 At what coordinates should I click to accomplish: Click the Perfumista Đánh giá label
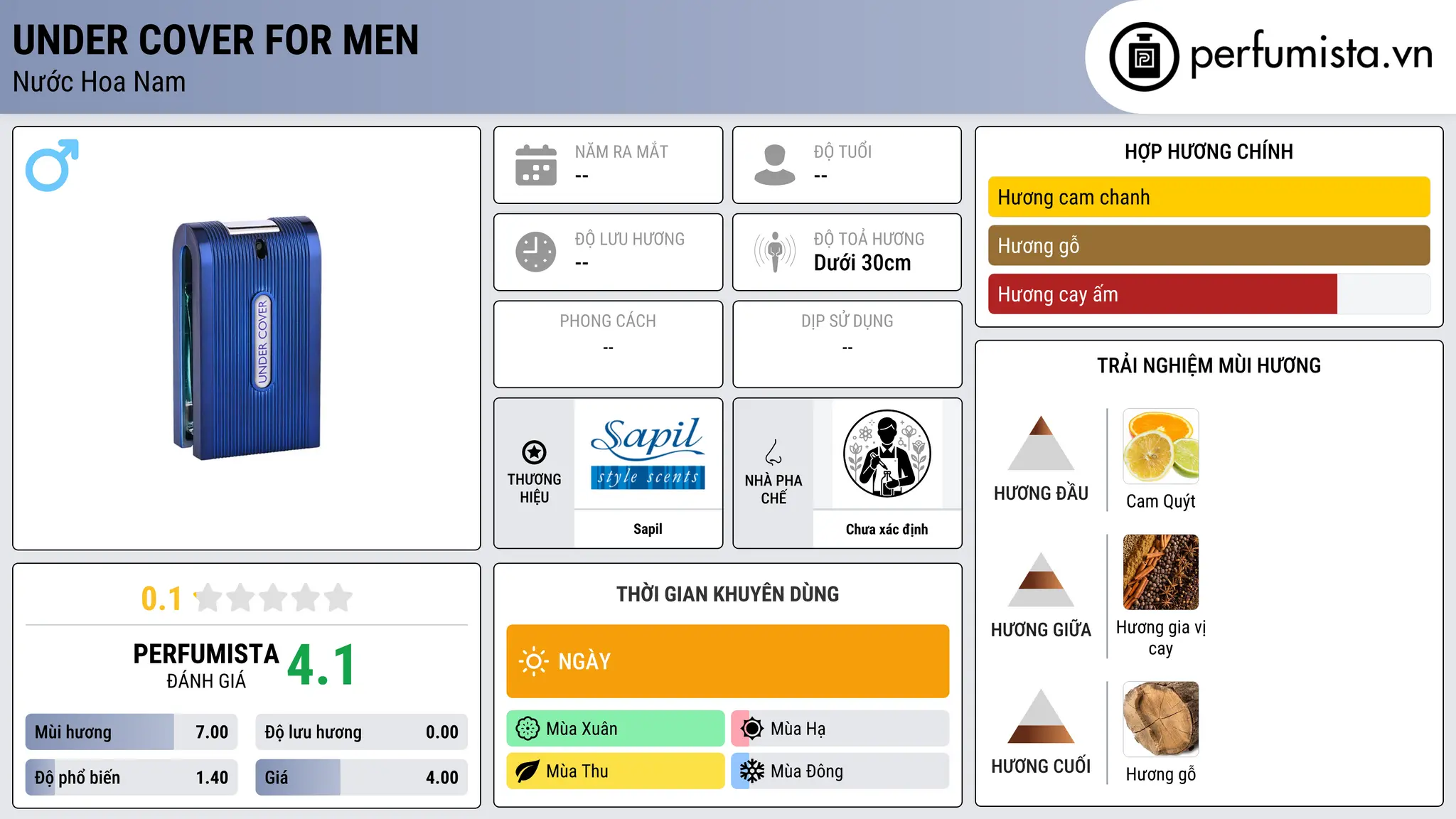(206, 665)
